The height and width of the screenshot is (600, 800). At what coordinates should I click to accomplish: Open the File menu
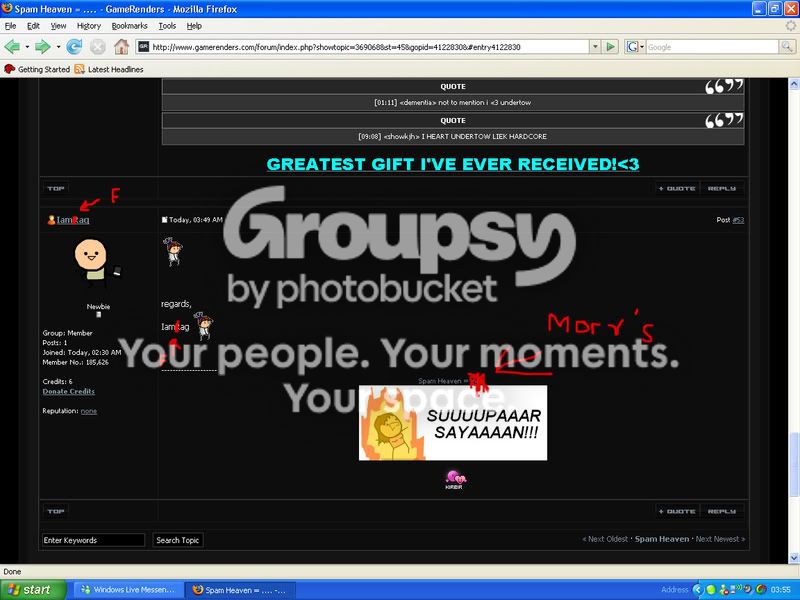coord(10,26)
